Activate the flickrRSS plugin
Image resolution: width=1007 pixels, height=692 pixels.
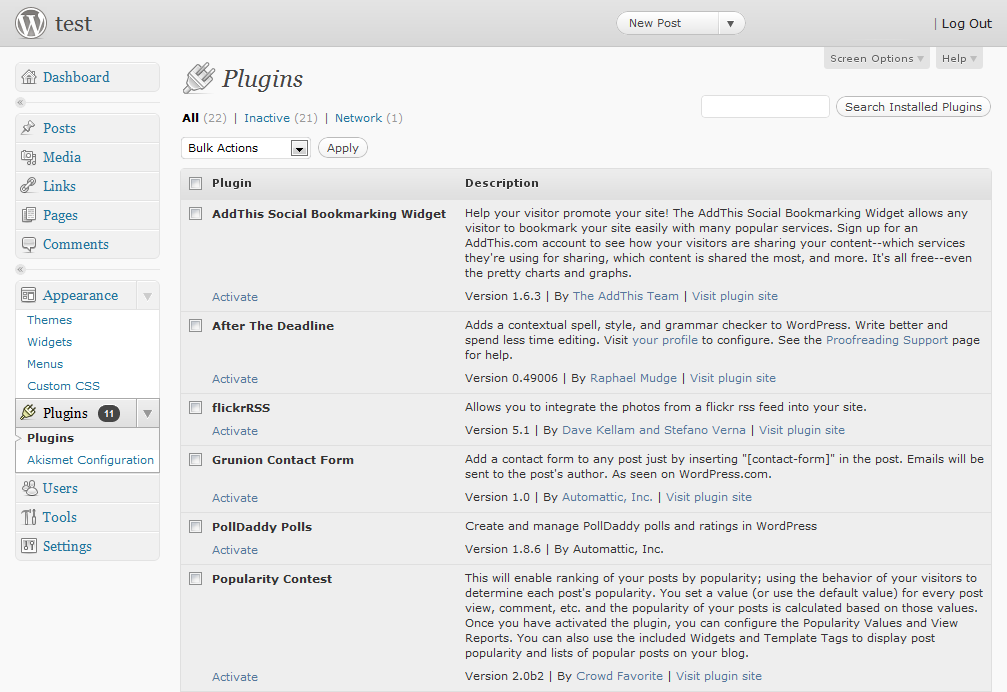point(235,431)
